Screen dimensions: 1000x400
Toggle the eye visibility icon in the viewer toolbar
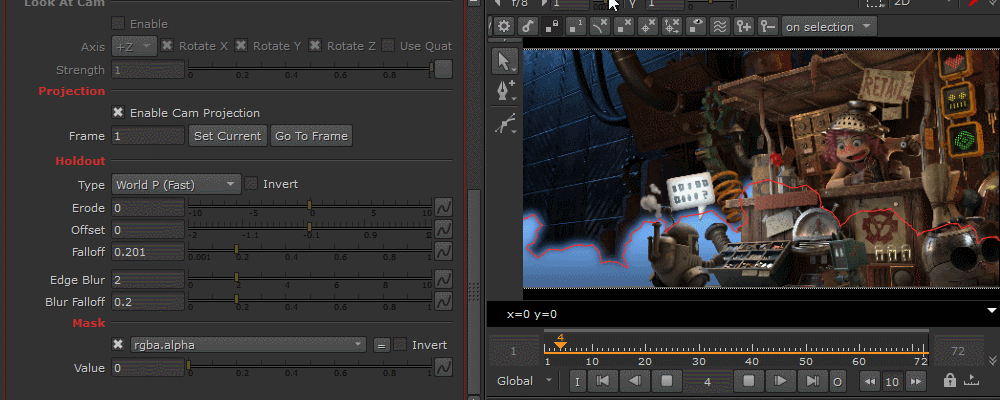point(696,26)
